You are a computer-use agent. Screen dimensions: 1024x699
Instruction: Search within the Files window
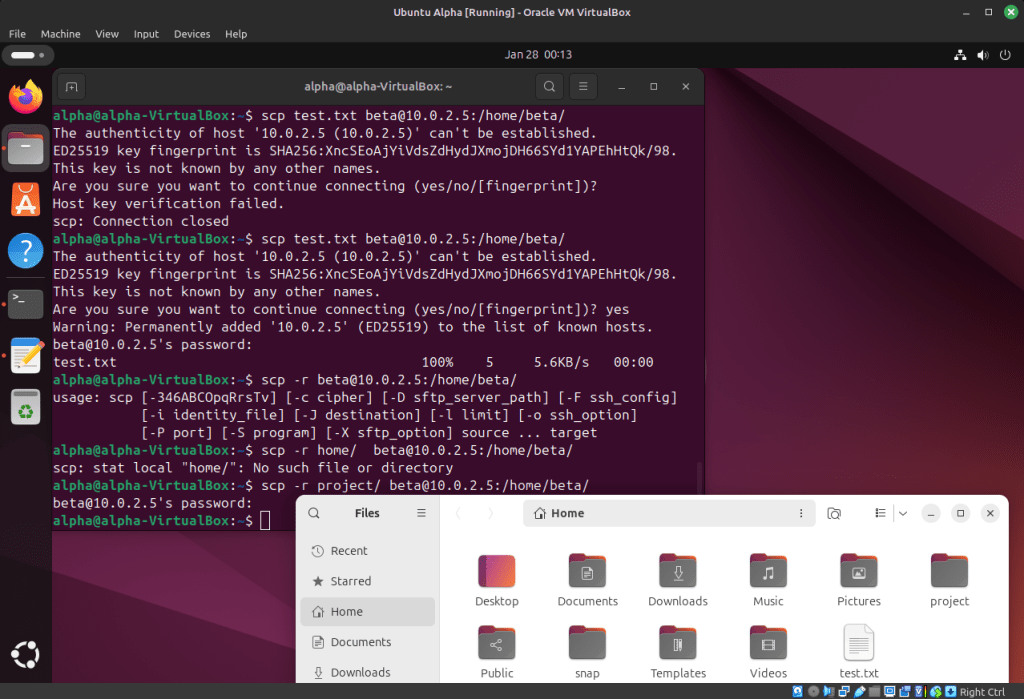tap(314, 513)
